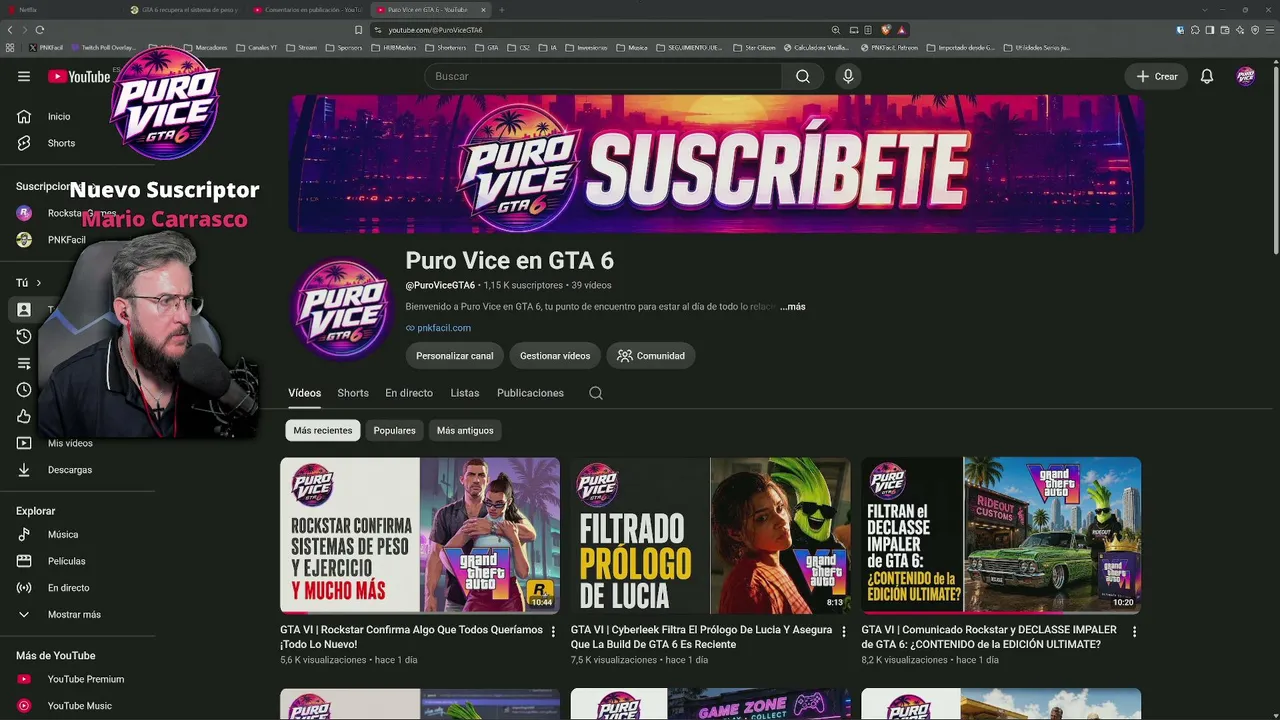Open a new browser tab

(501, 10)
